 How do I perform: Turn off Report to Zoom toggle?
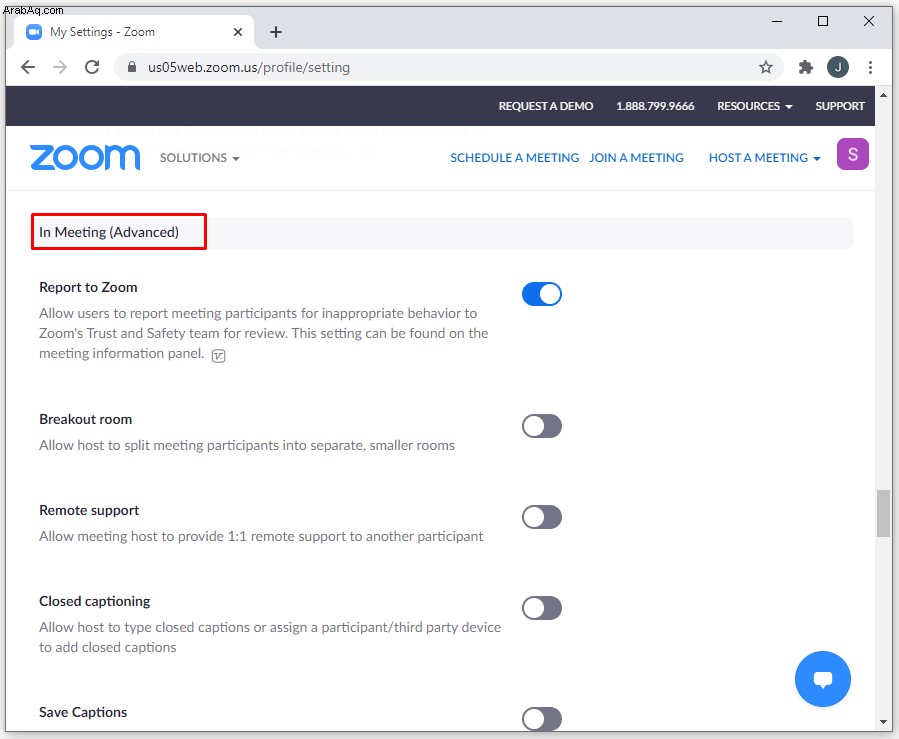coord(542,294)
